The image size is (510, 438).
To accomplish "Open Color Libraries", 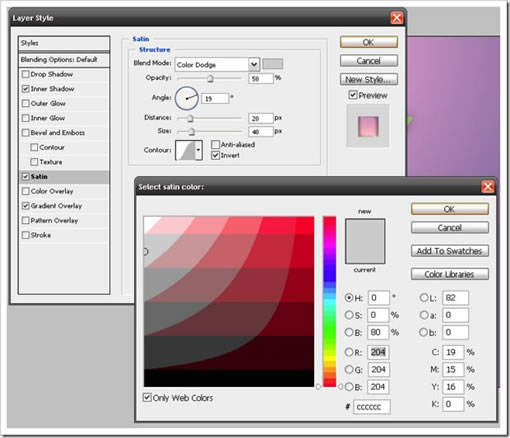I will (450, 274).
